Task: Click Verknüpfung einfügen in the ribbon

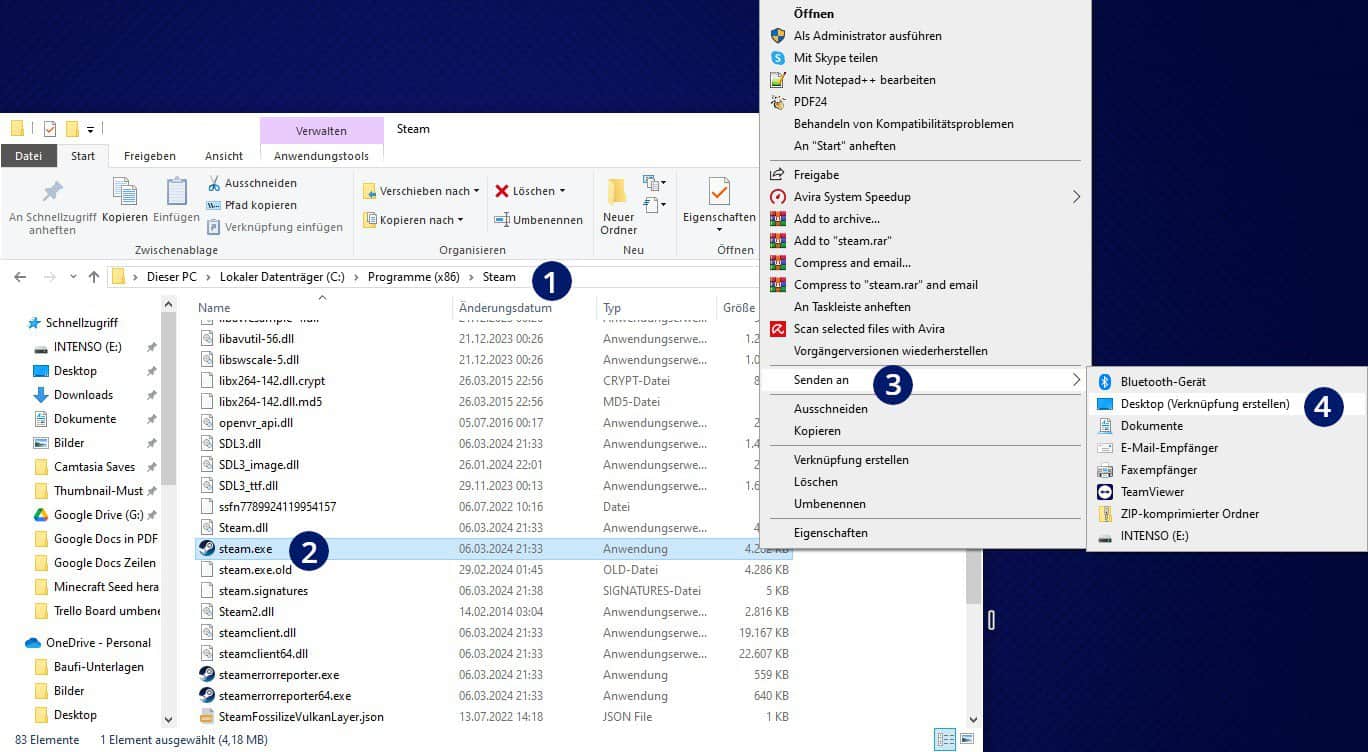Action: tap(274, 227)
